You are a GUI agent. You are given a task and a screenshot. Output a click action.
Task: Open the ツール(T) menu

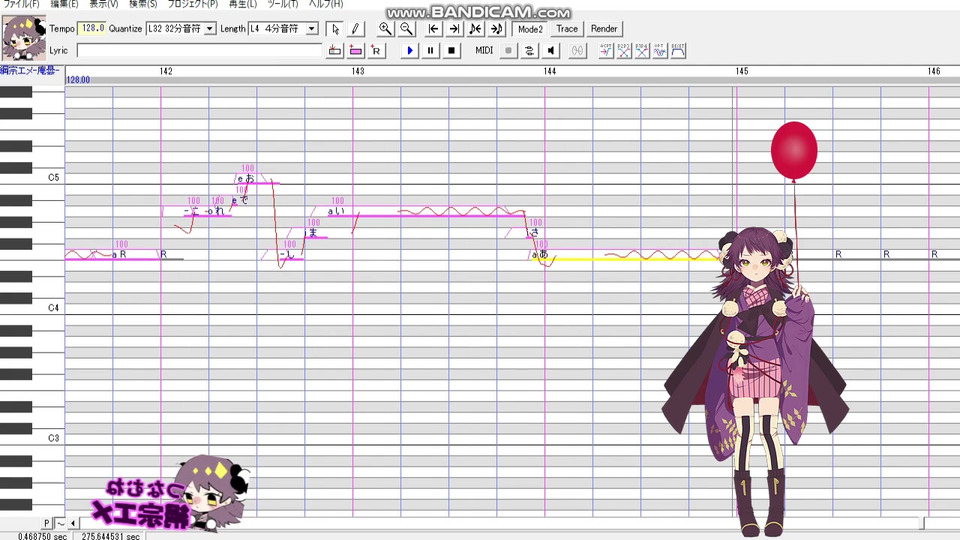282,4
